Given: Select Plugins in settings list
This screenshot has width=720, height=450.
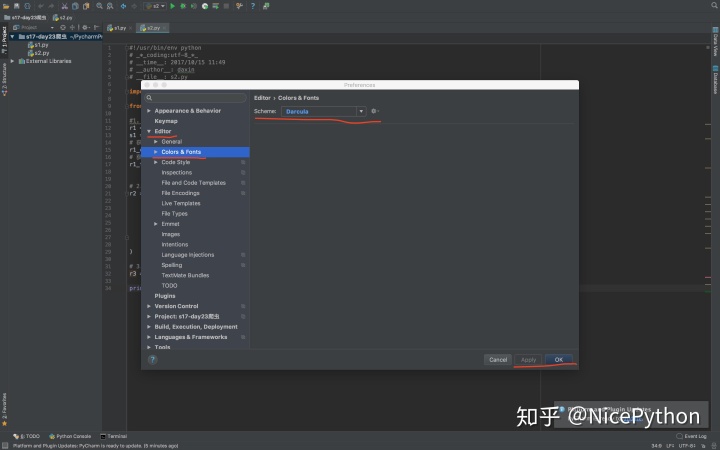Looking at the screenshot, I should coord(165,296).
